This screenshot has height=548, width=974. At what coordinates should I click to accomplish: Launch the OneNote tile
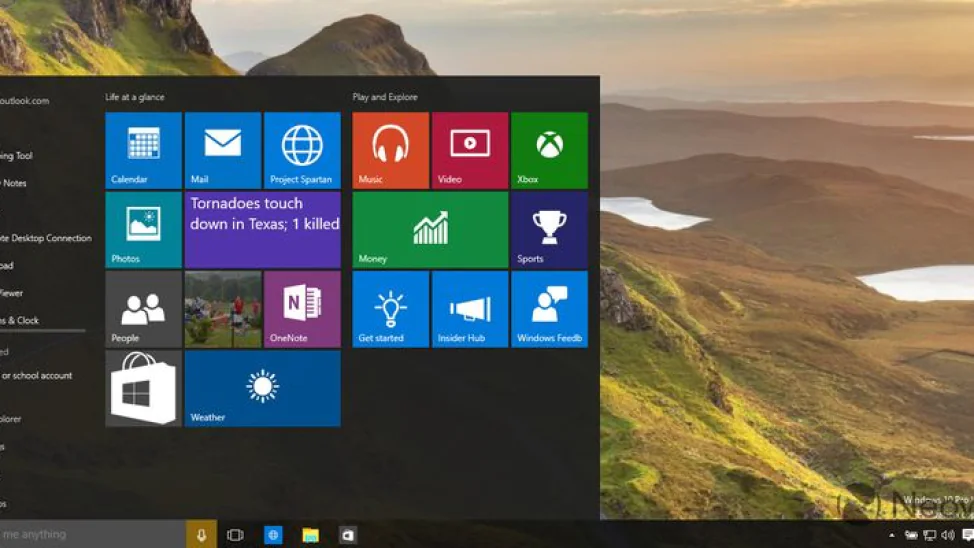303,309
